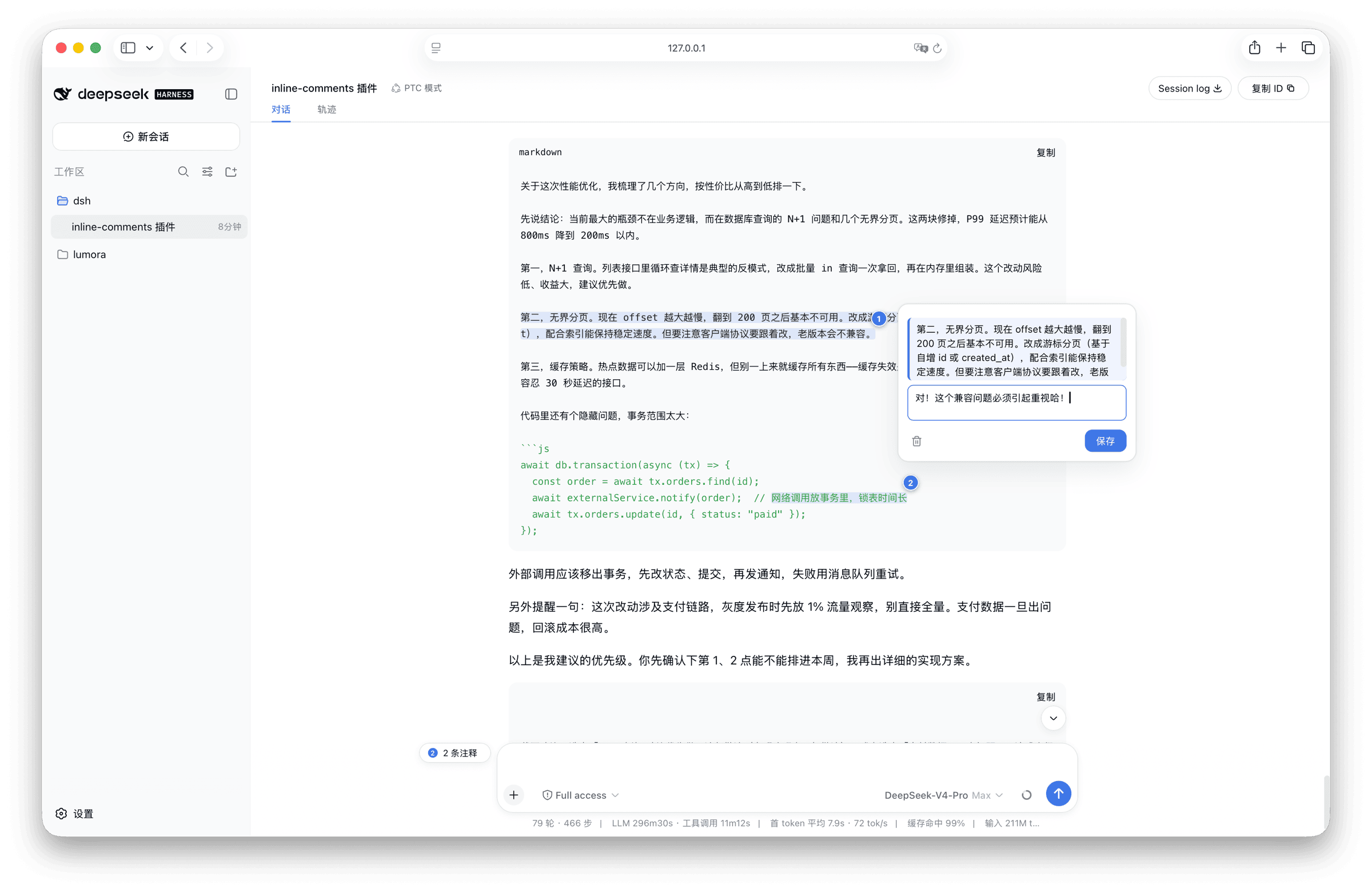This screenshot has width=1372, height=892.
Task: Select the inline-comments 插件 session
Action: 149,227
